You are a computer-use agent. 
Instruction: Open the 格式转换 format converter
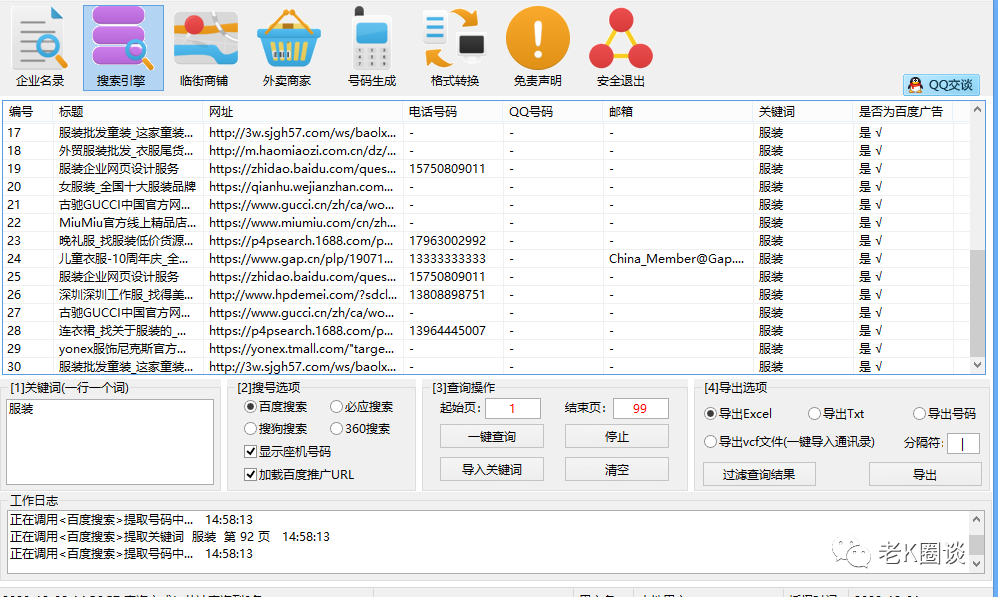pyautogui.click(x=454, y=40)
